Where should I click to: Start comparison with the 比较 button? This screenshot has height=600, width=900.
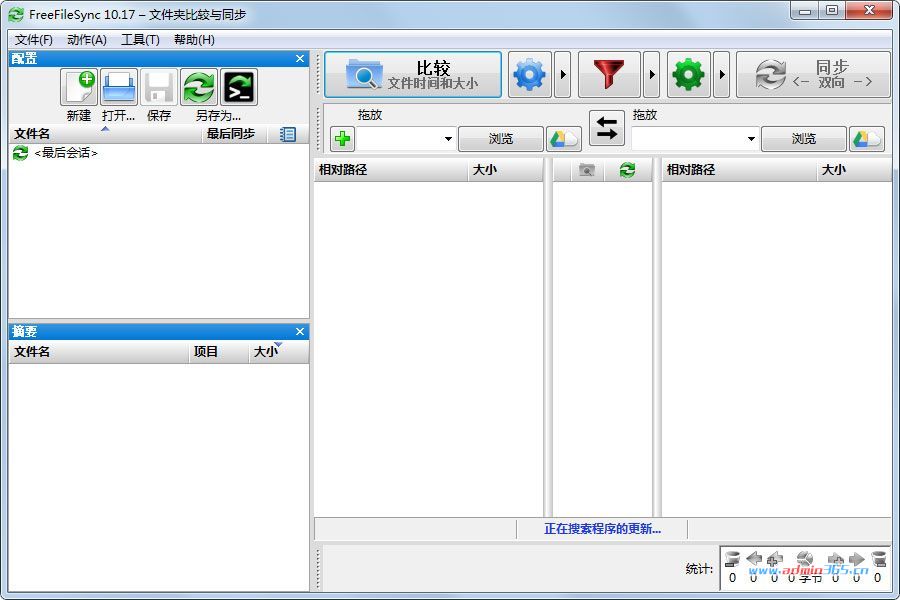coord(413,75)
